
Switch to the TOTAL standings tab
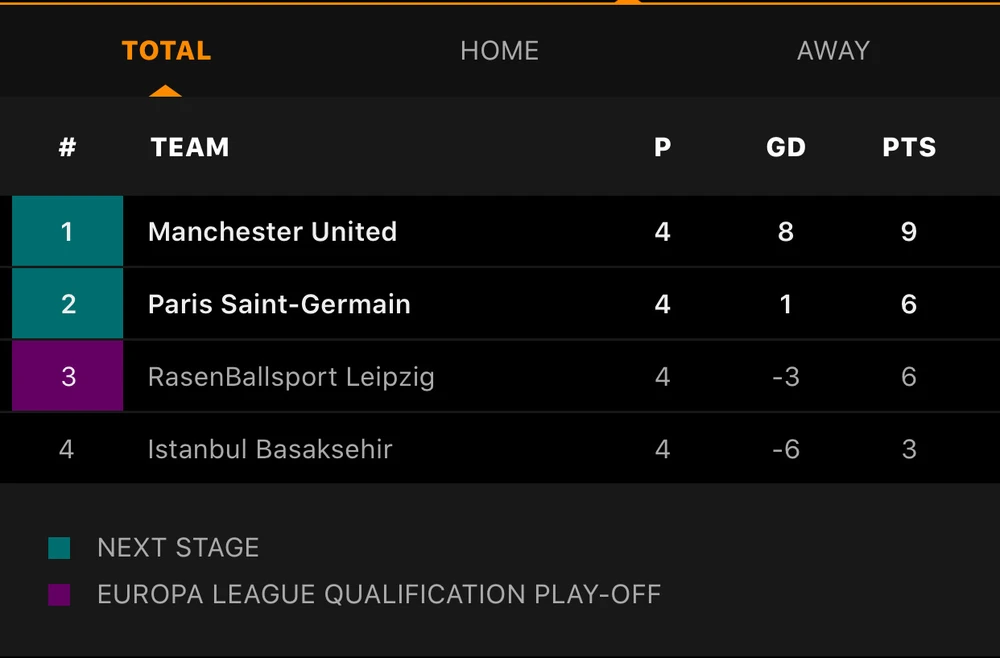coord(166,51)
